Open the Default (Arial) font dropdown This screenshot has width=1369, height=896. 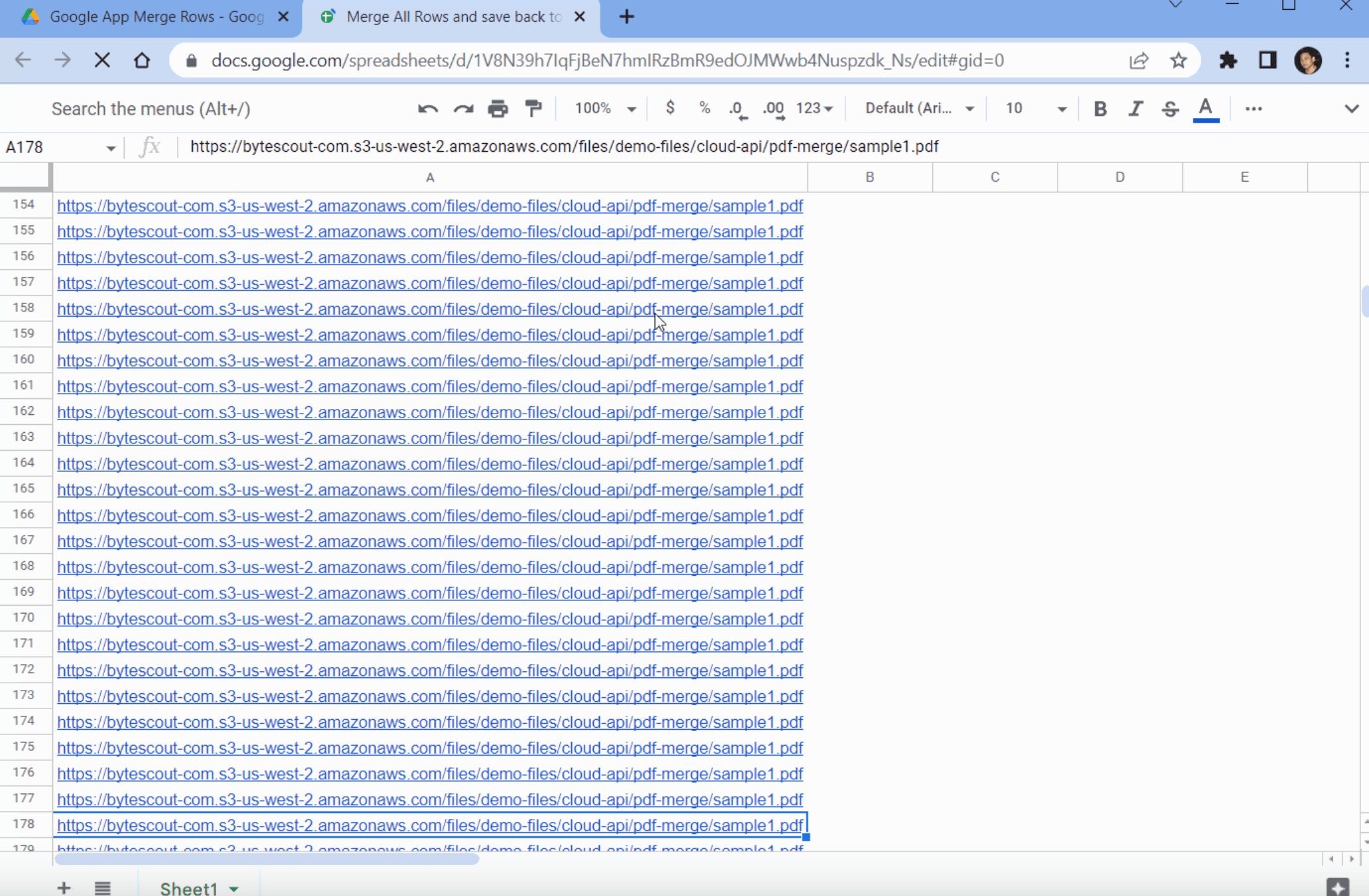pos(919,109)
